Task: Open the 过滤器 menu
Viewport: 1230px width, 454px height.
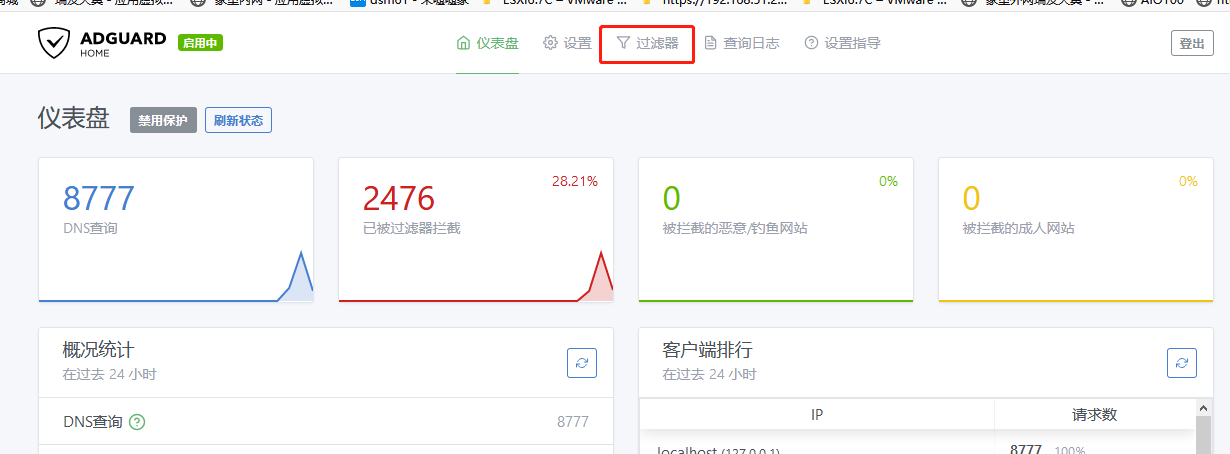Action: (x=647, y=43)
